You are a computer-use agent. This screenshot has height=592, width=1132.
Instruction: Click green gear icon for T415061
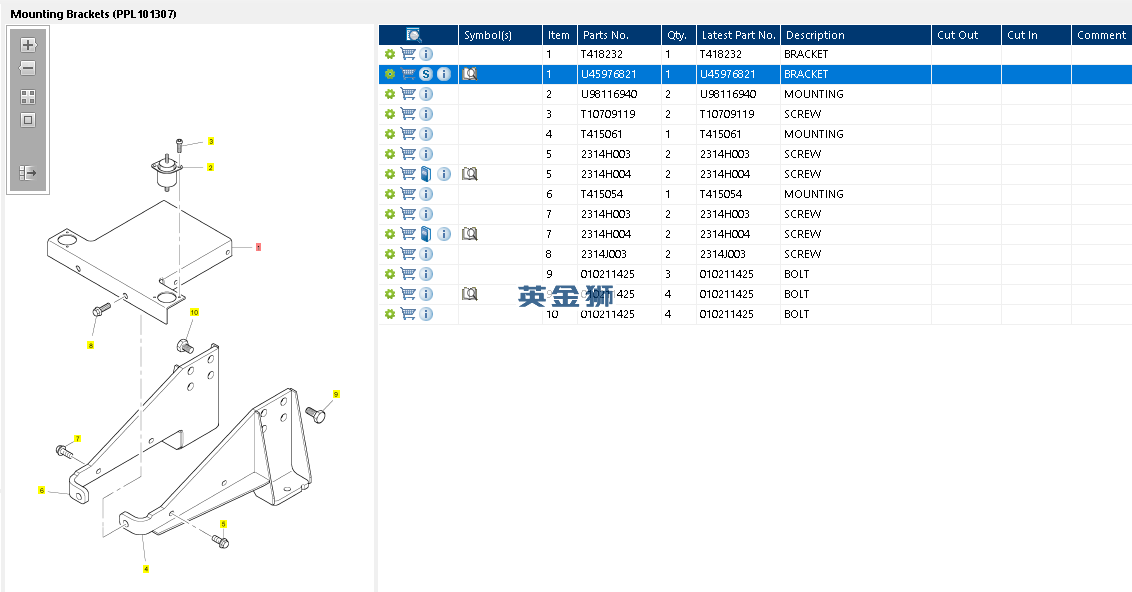390,134
